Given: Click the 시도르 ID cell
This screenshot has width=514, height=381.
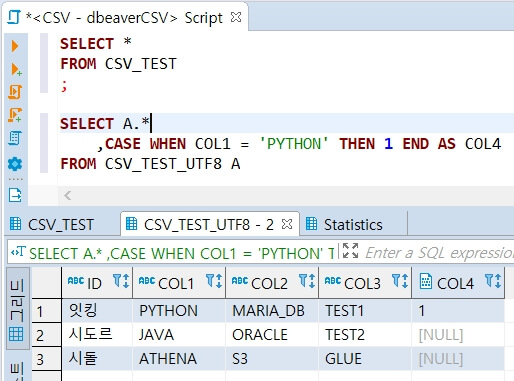Looking at the screenshot, I should (97, 335).
